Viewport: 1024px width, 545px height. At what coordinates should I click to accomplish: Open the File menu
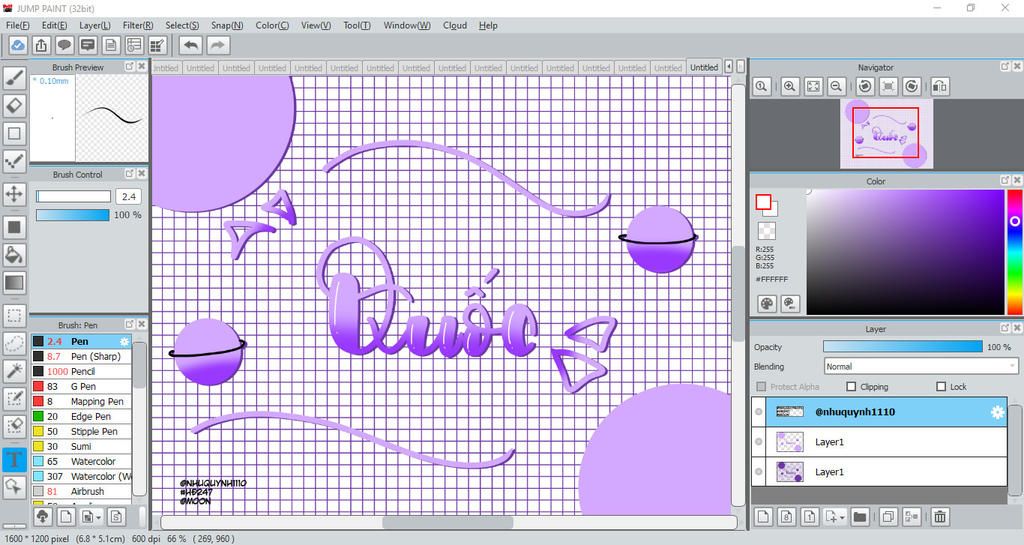click(x=18, y=25)
